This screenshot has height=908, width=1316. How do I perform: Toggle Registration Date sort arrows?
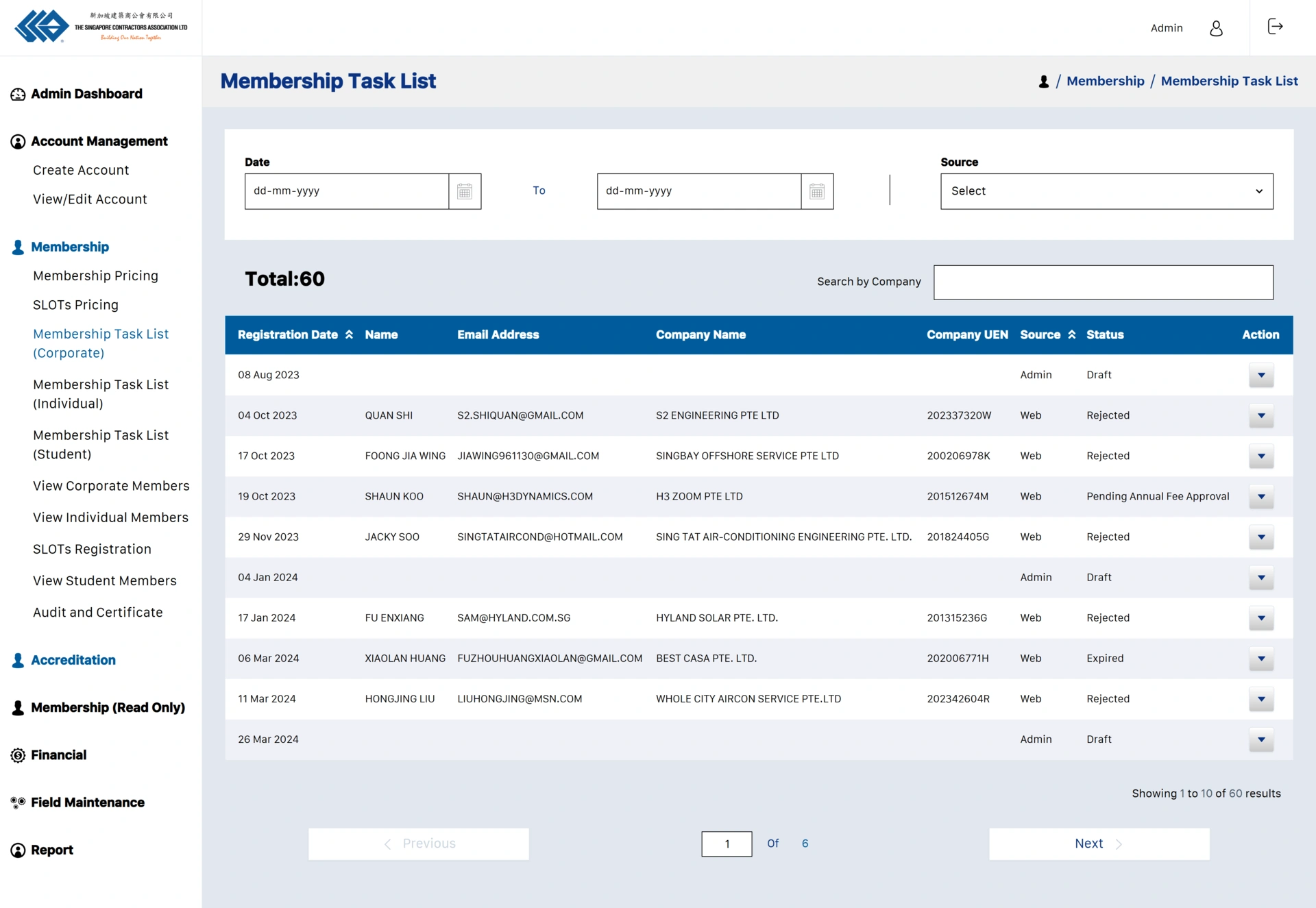(349, 334)
